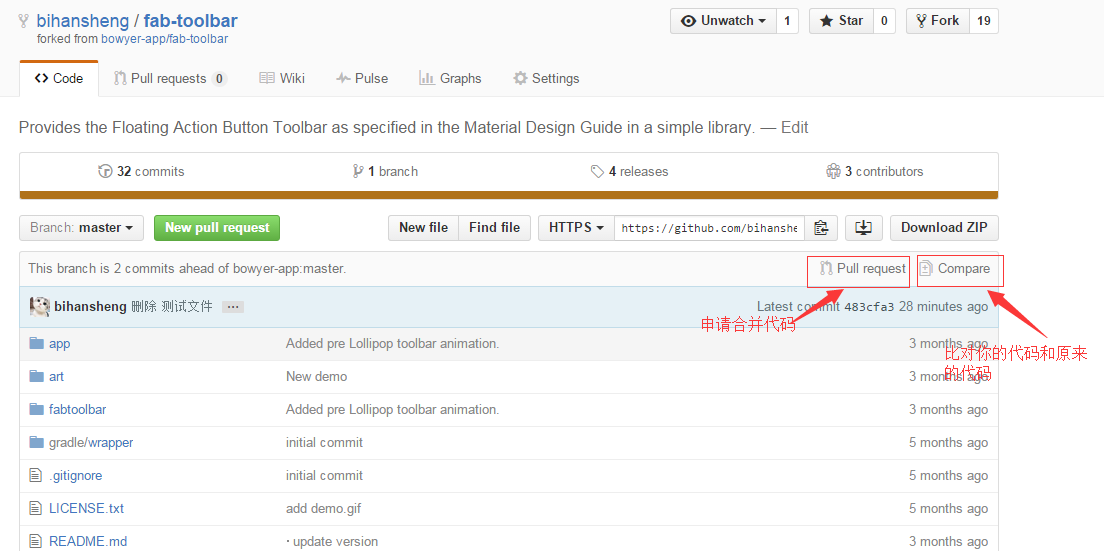
Task: Open 'New demo' commit message
Action: pyautogui.click(x=316, y=376)
